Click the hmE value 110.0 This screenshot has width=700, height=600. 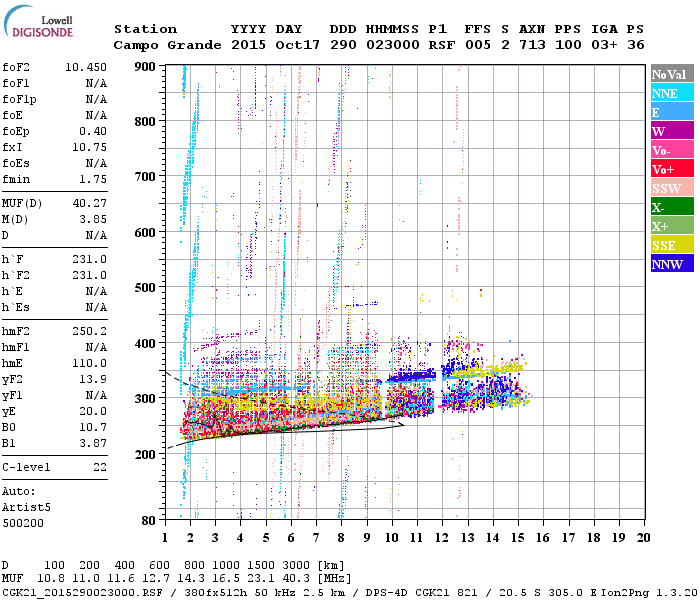point(89,363)
